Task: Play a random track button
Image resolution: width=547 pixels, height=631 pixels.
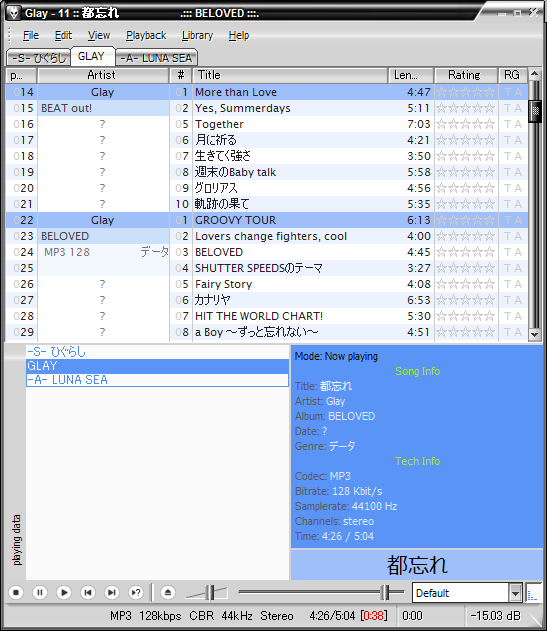Action: (x=136, y=592)
